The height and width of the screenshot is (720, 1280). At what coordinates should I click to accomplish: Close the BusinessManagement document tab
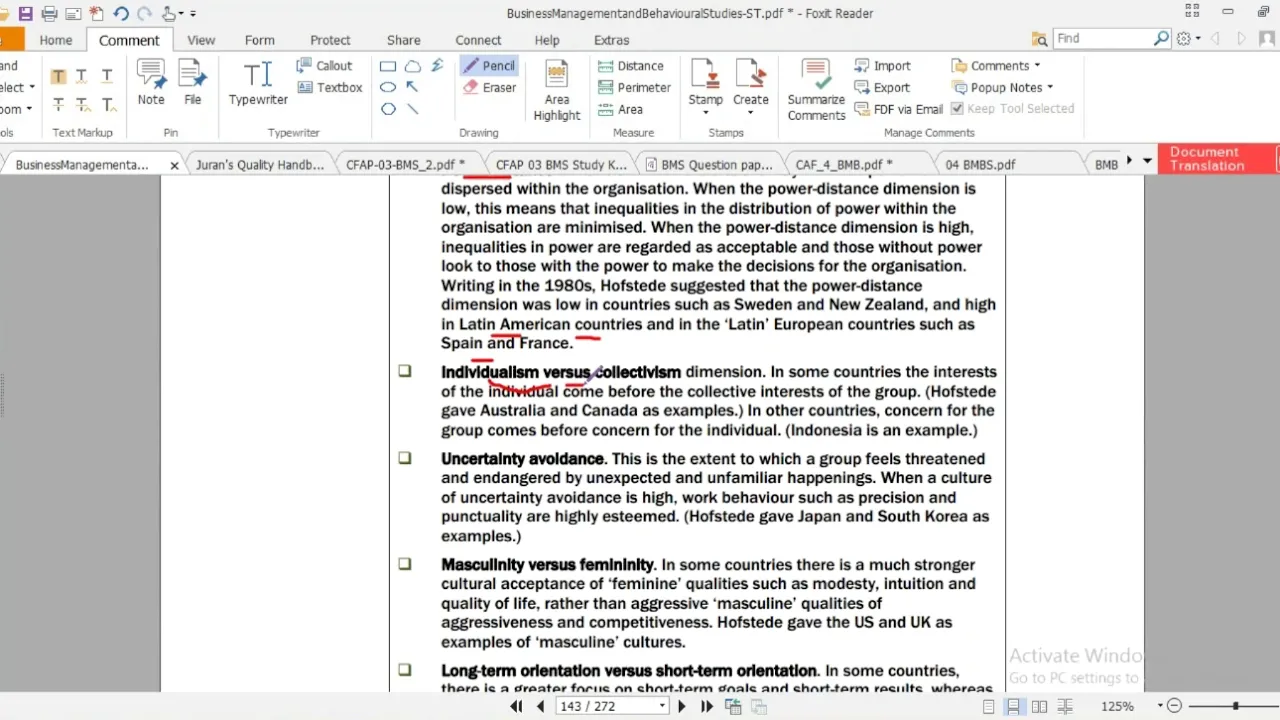174,166
